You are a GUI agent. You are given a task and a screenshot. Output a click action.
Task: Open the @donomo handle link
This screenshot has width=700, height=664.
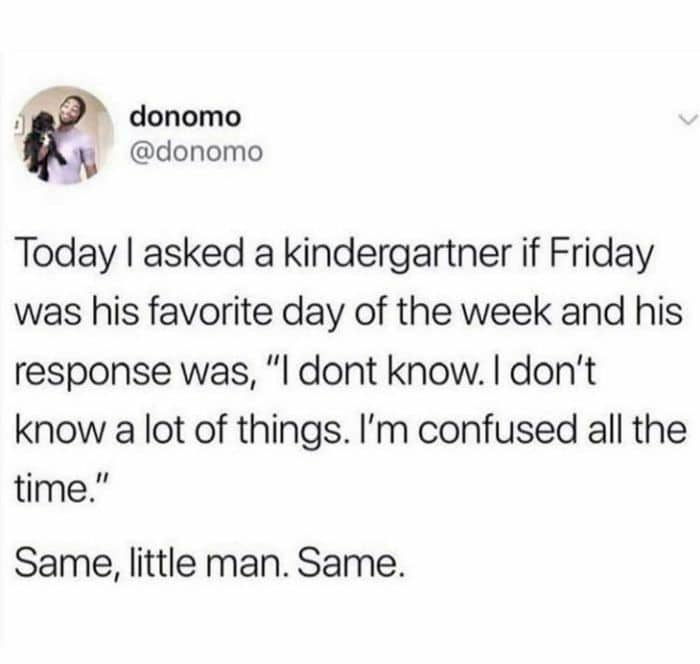[196, 153]
